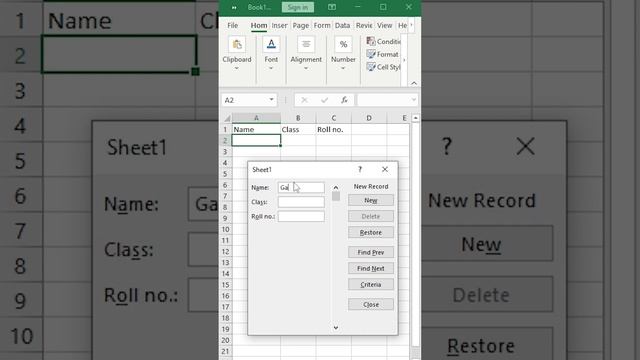
Task: Expand the Clipboard group arrow
Action: [x=237, y=68]
